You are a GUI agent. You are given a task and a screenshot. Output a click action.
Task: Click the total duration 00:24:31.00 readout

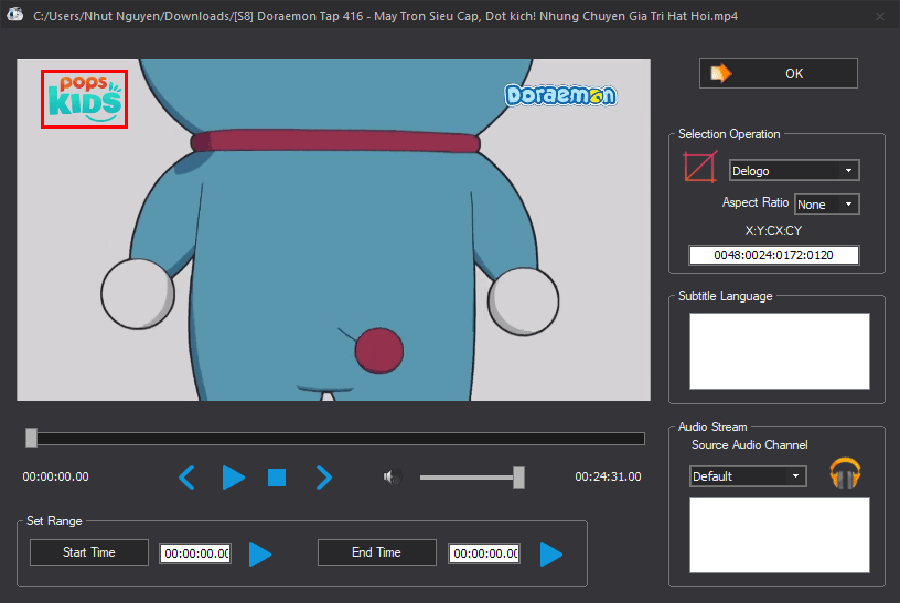(x=608, y=477)
